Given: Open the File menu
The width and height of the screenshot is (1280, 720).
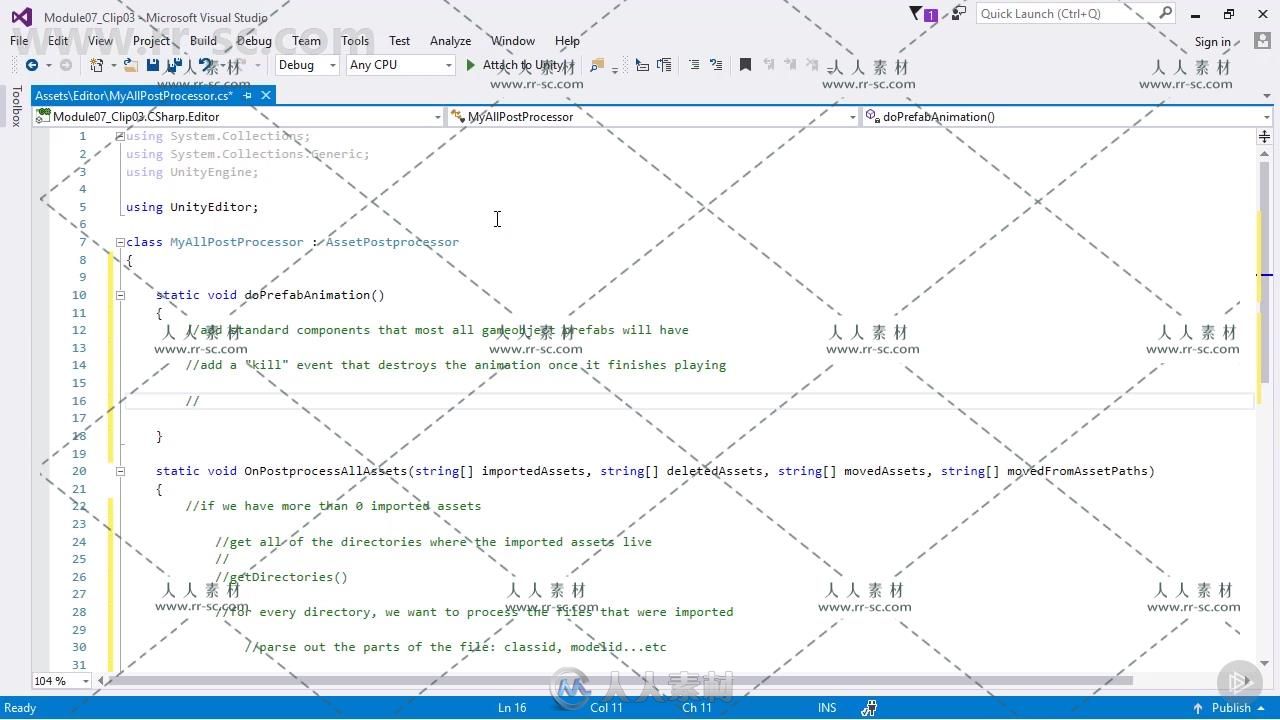Looking at the screenshot, I should click(x=19, y=41).
